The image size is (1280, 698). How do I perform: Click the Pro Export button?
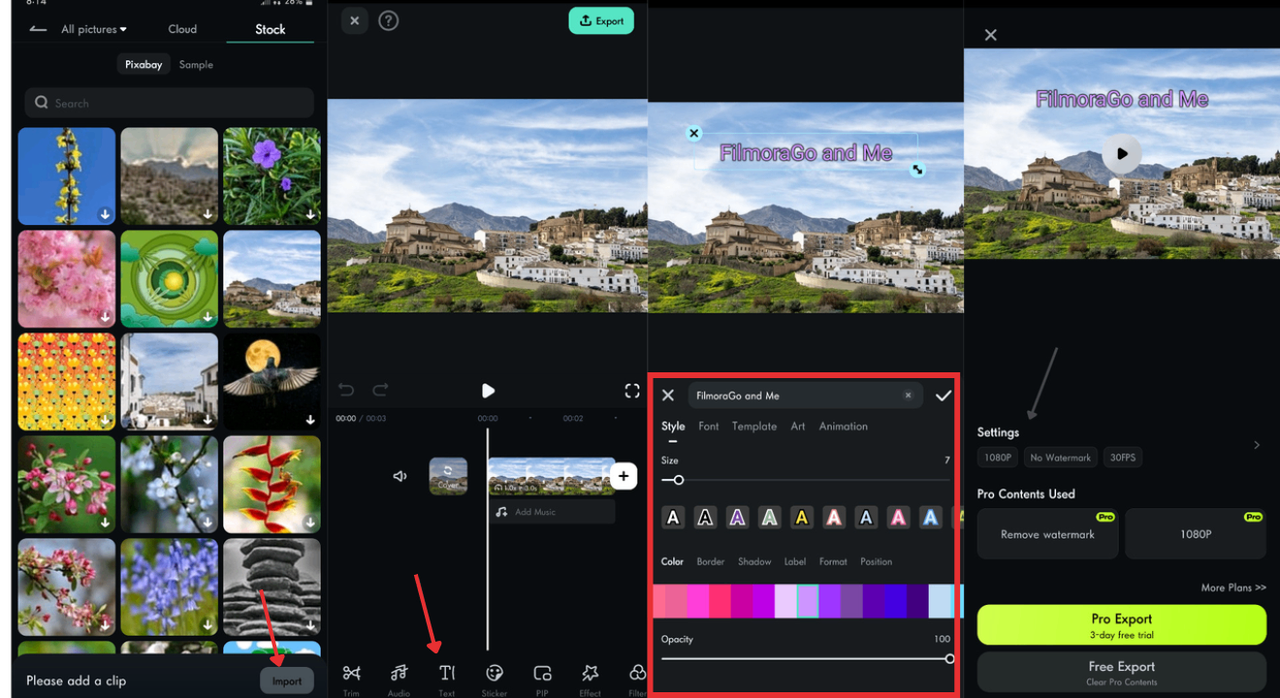[1122, 625]
